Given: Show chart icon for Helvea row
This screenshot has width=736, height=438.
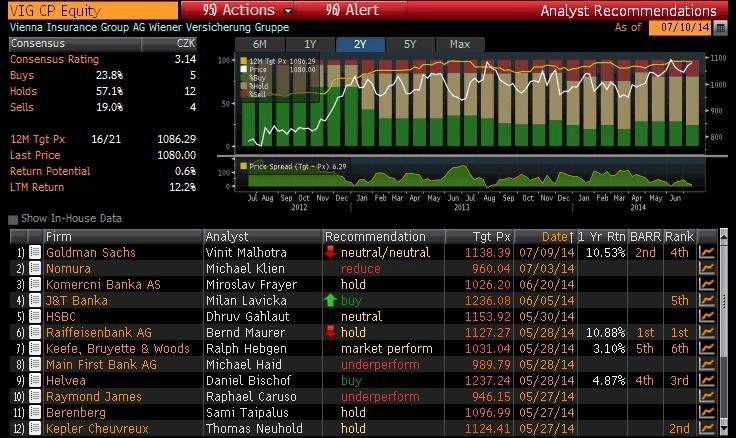Looking at the screenshot, I should point(706,380).
